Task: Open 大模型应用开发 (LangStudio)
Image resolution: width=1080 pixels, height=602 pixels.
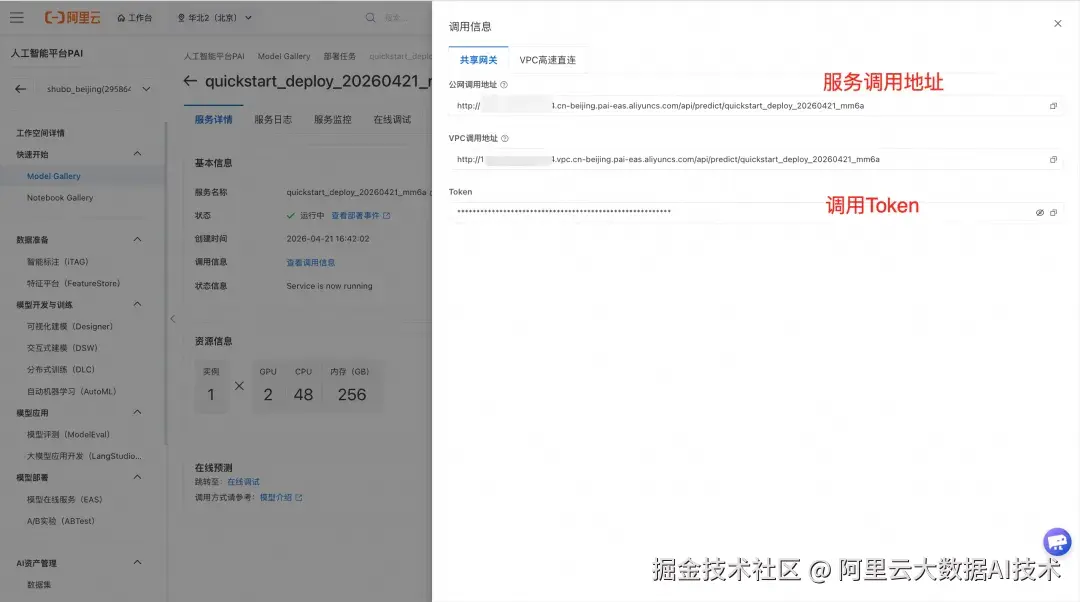Action: click(84, 456)
